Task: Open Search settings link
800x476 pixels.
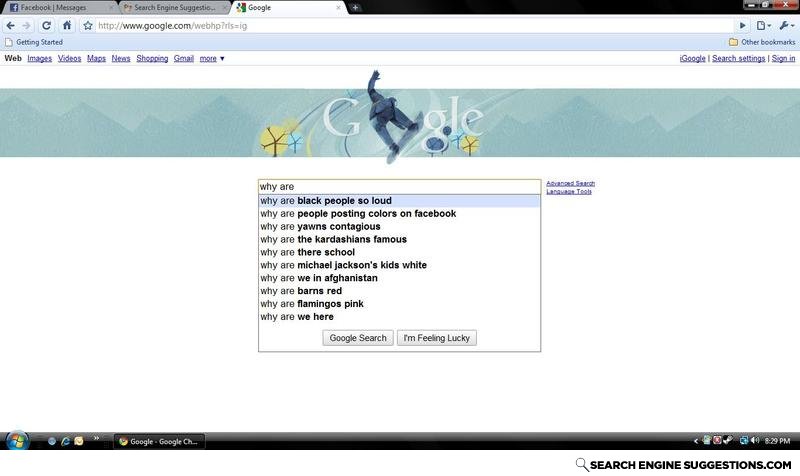Action: [x=738, y=58]
